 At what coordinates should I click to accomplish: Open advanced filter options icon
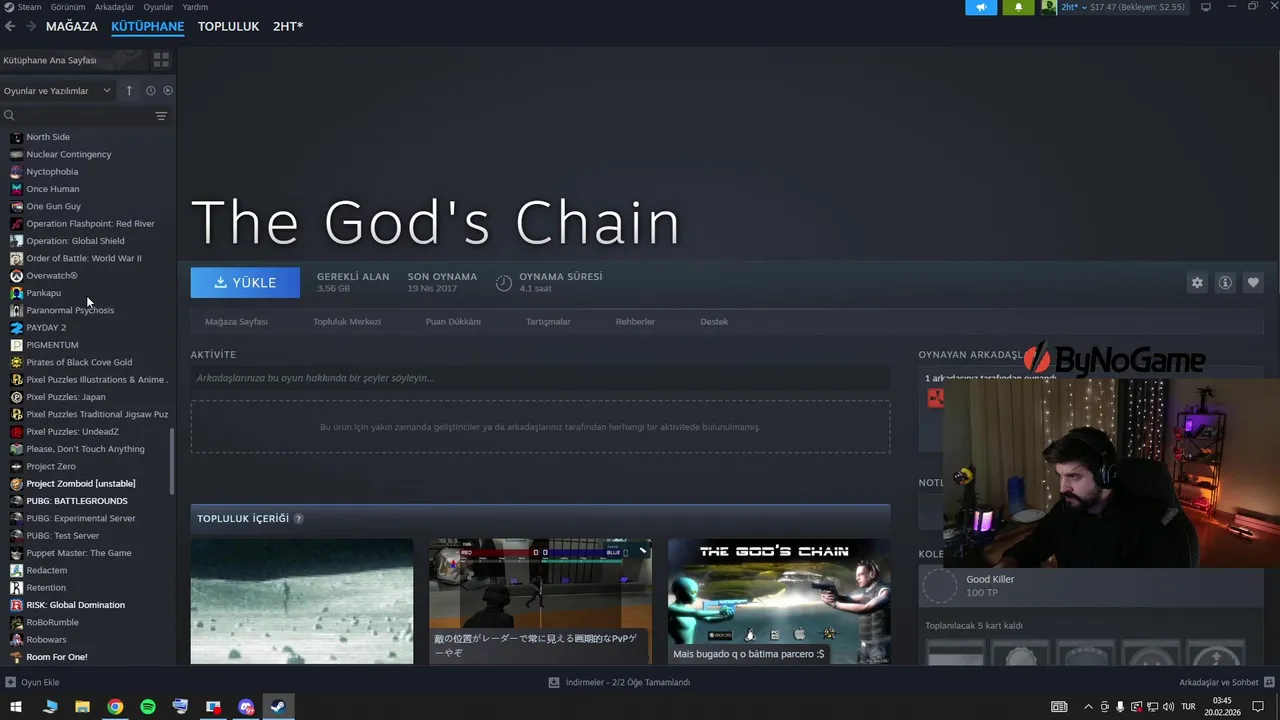(x=161, y=116)
